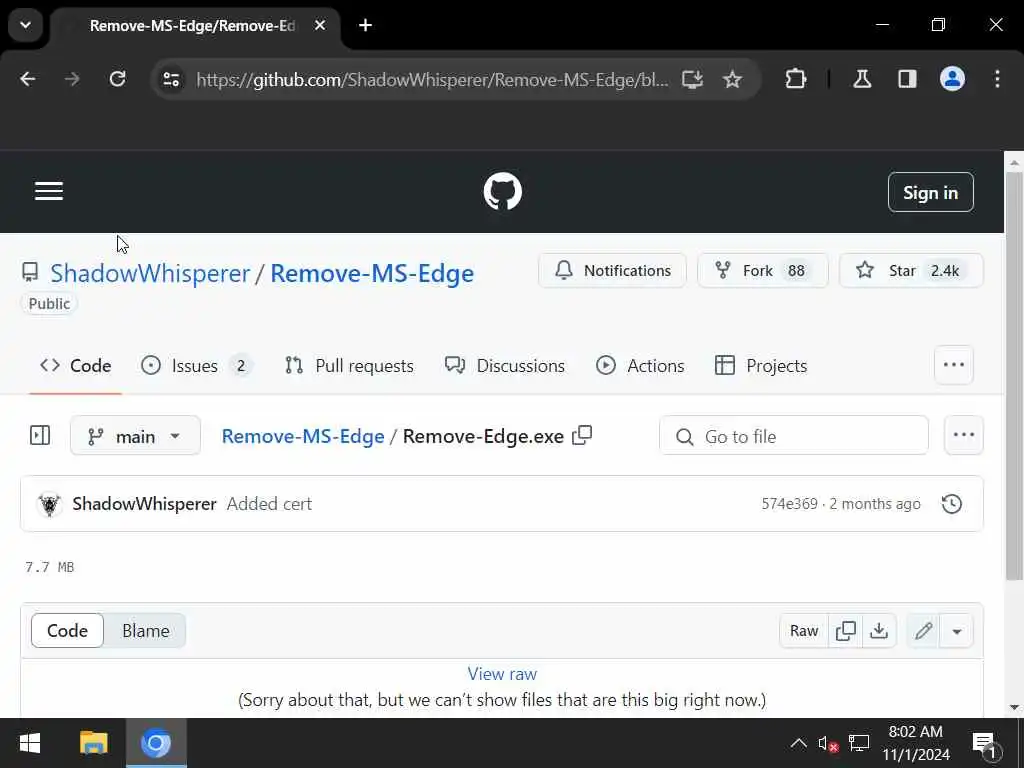Open the Chrome three-dot menu
The height and width of the screenshot is (768, 1024).
coord(997,79)
